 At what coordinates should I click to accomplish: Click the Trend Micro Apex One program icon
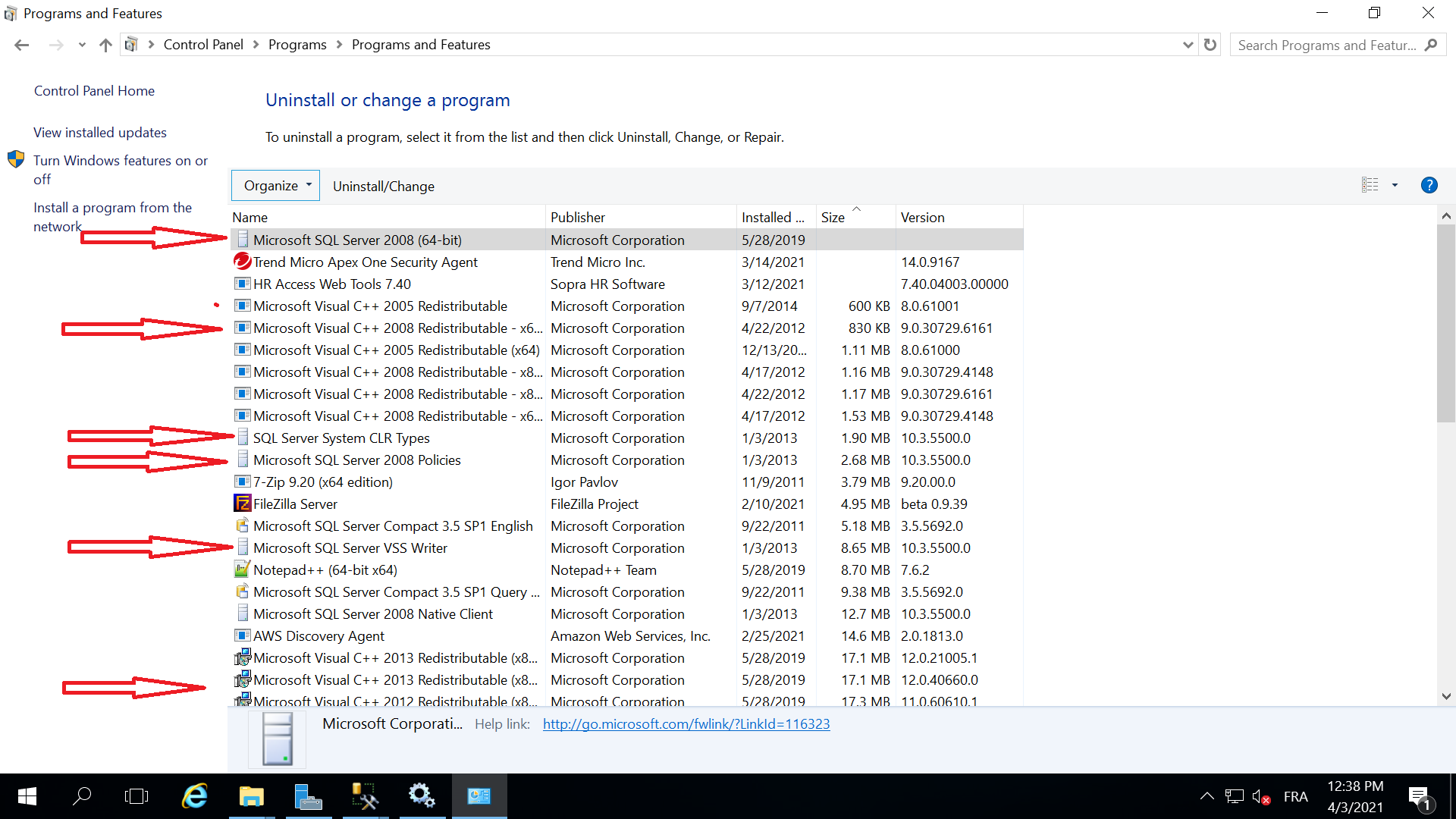coord(242,262)
